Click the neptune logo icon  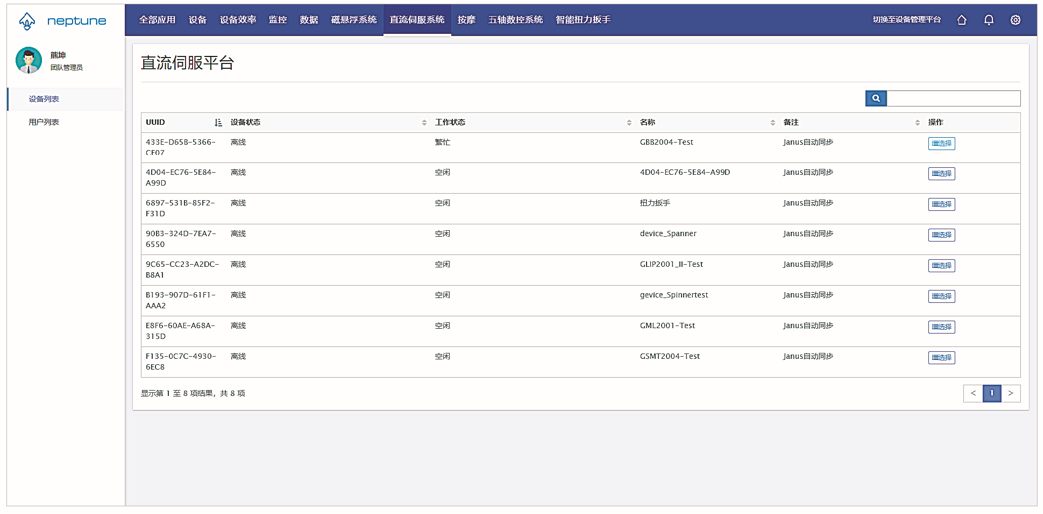click(x=27, y=21)
